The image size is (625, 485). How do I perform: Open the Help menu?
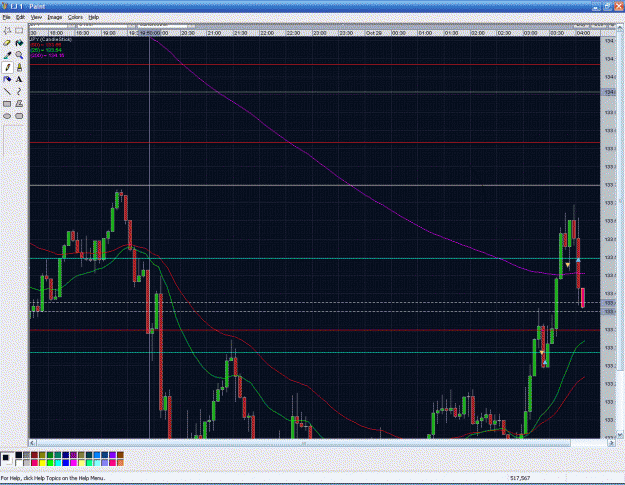click(x=93, y=17)
